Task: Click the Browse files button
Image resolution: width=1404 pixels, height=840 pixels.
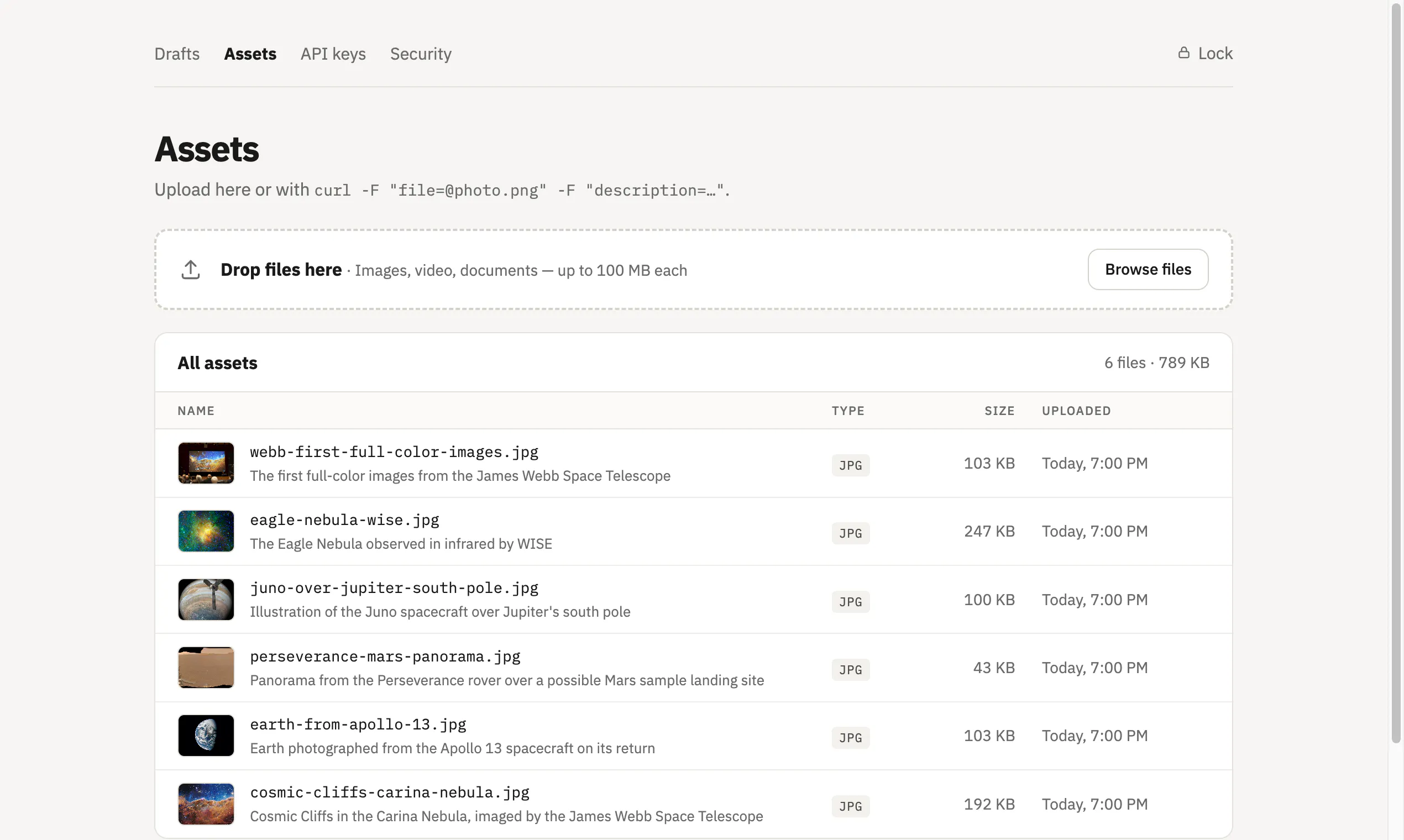Action: (x=1148, y=270)
